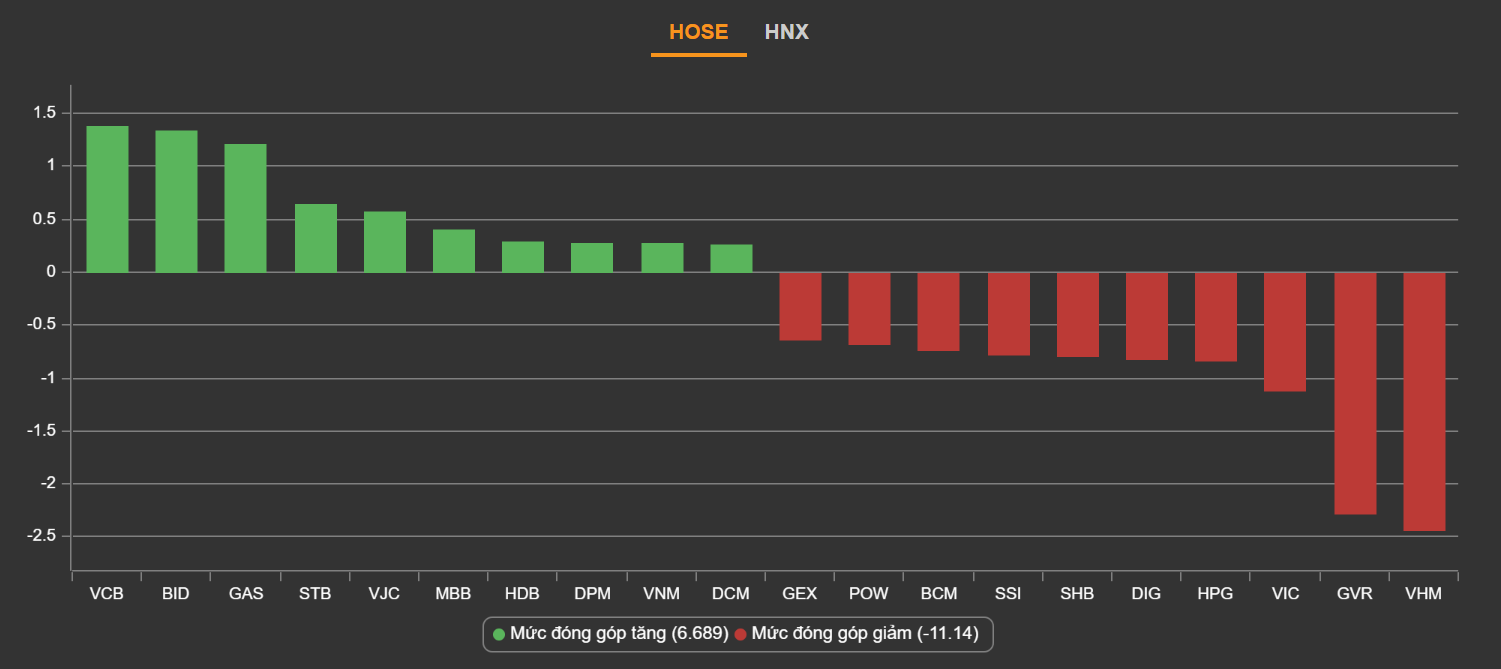Select the green VJC bar
Screen dimensions: 1501x669
click(384, 242)
